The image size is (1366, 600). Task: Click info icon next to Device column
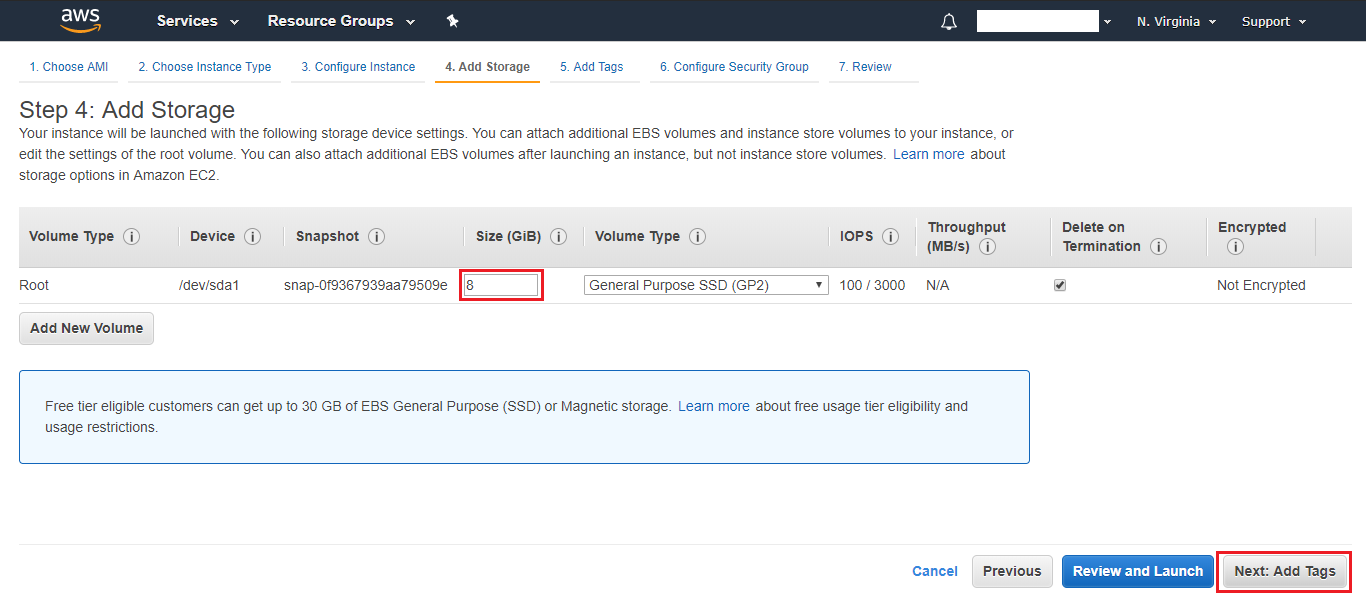tap(252, 237)
